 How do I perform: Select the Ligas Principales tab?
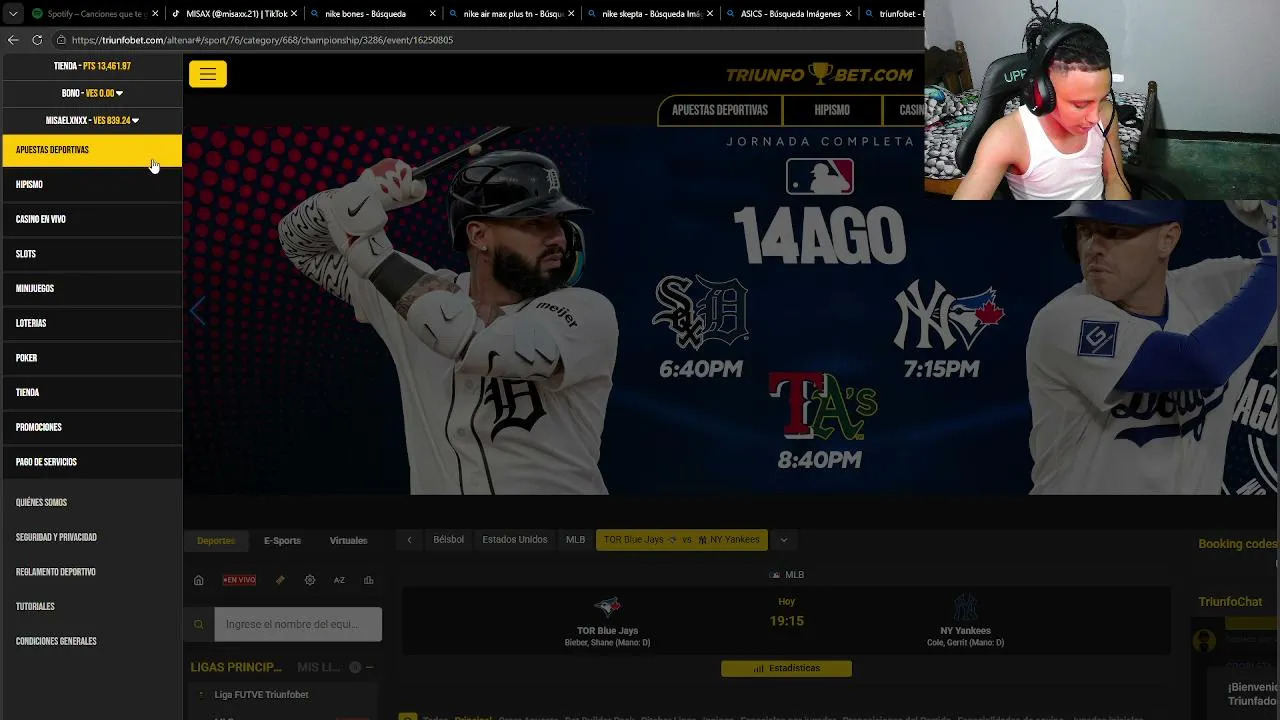tap(236, 667)
